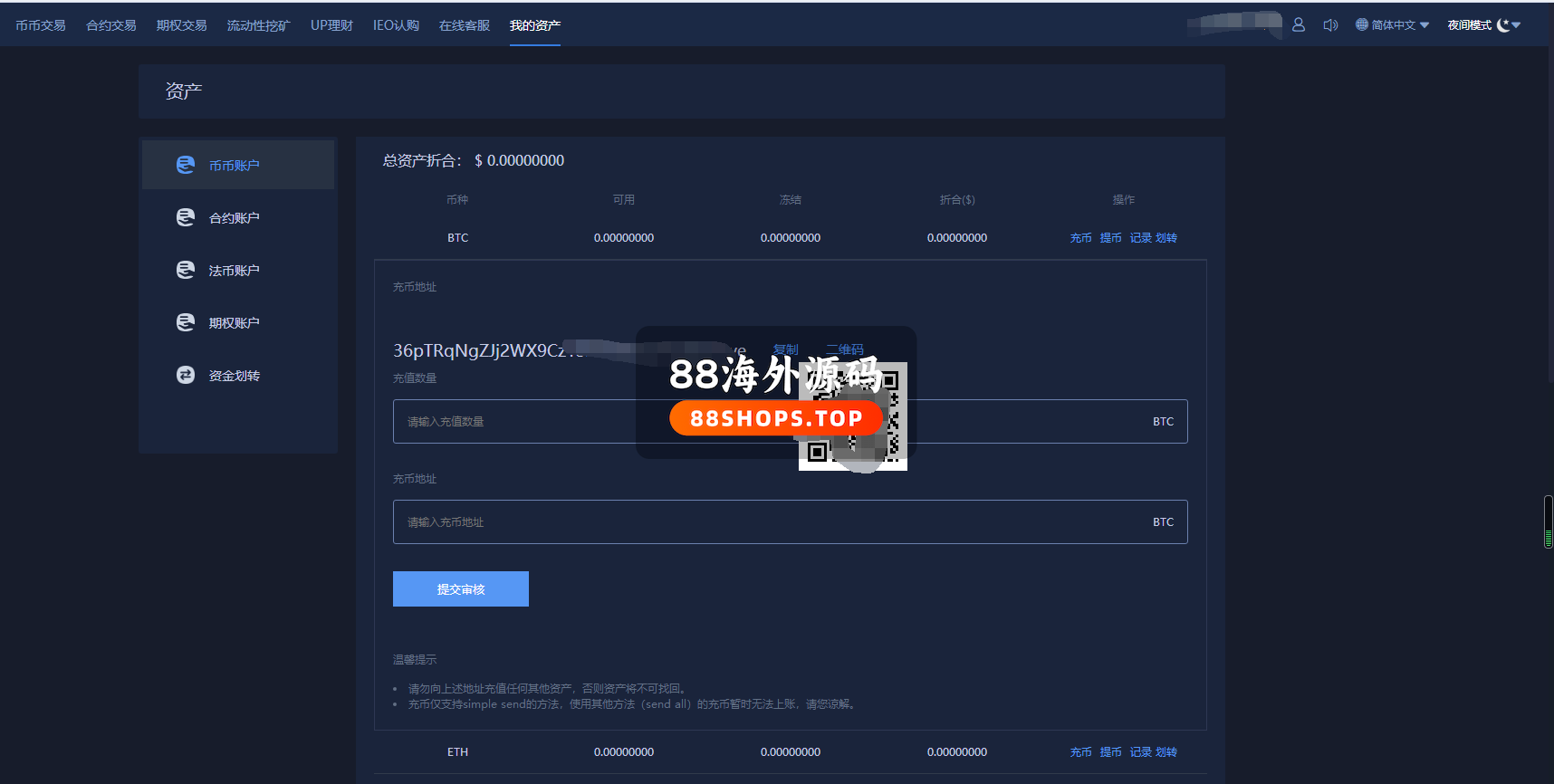
Task: Click the globe language icon
Action: (x=1361, y=25)
